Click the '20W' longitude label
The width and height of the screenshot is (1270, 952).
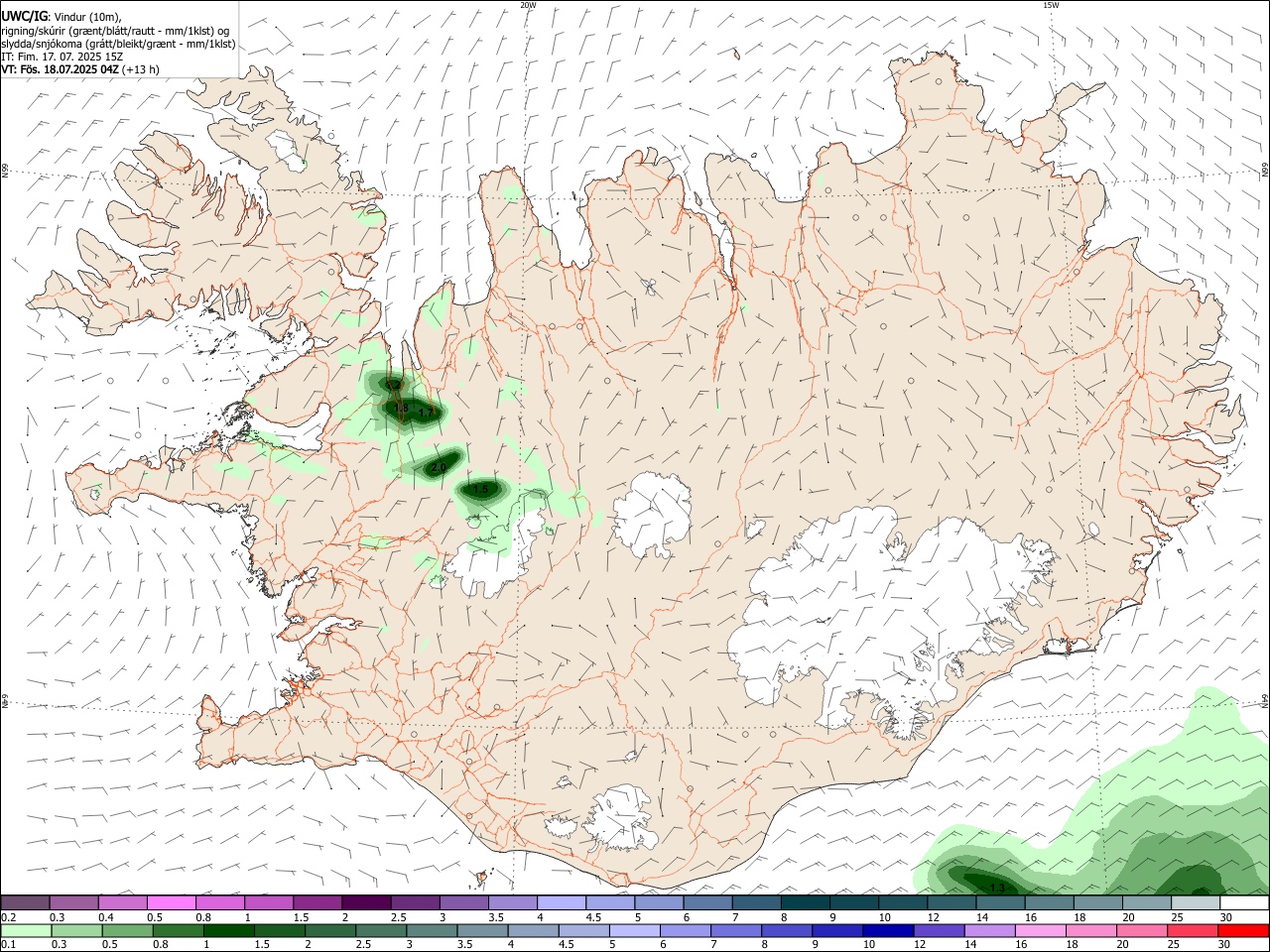pos(528,5)
